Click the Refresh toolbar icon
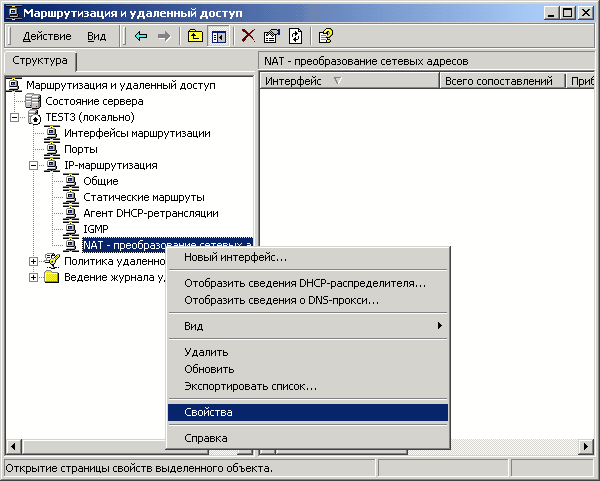This screenshot has height=481, width=600. coord(295,36)
